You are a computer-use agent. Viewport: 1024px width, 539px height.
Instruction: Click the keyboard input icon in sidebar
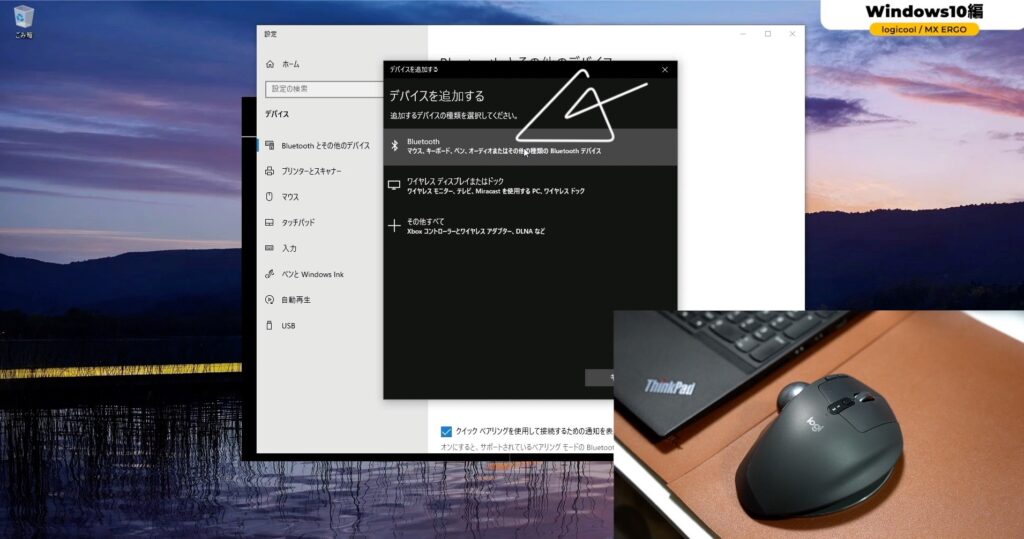[269, 248]
